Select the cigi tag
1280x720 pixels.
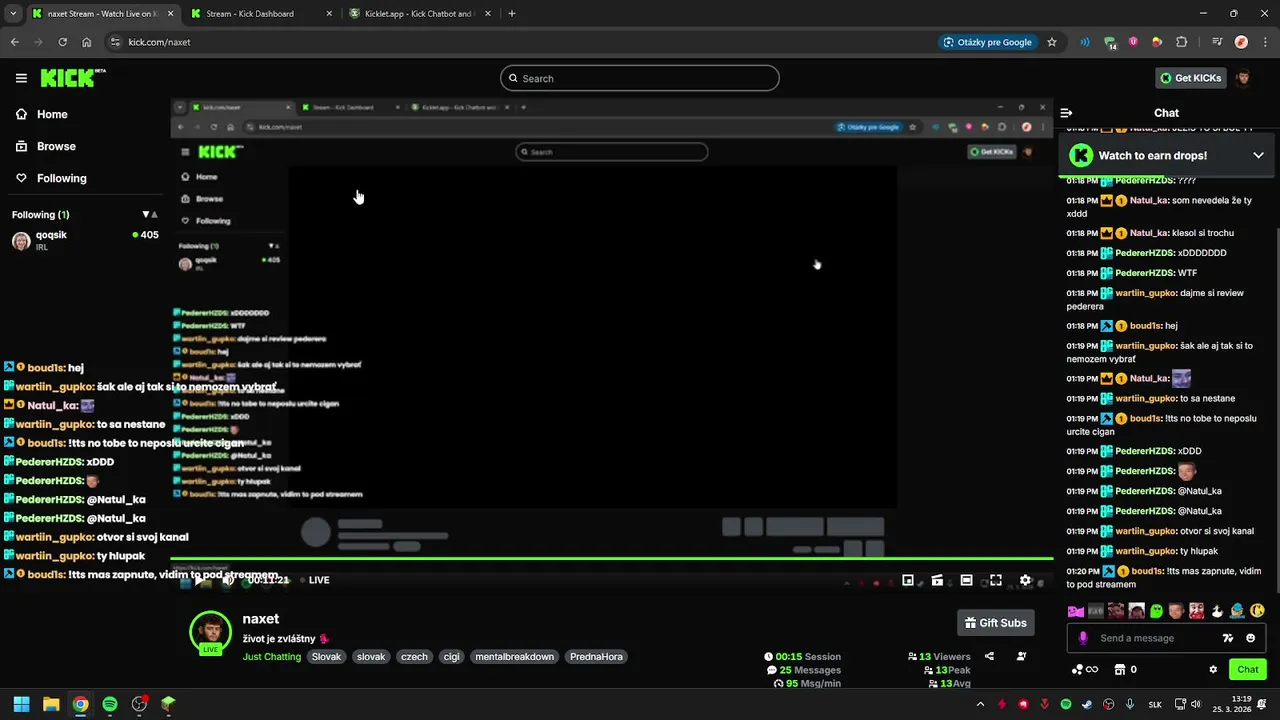click(451, 657)
